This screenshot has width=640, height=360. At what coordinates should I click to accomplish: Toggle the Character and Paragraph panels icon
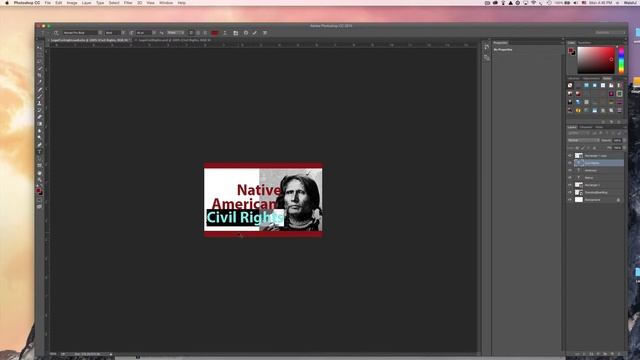tap(236, 33)
